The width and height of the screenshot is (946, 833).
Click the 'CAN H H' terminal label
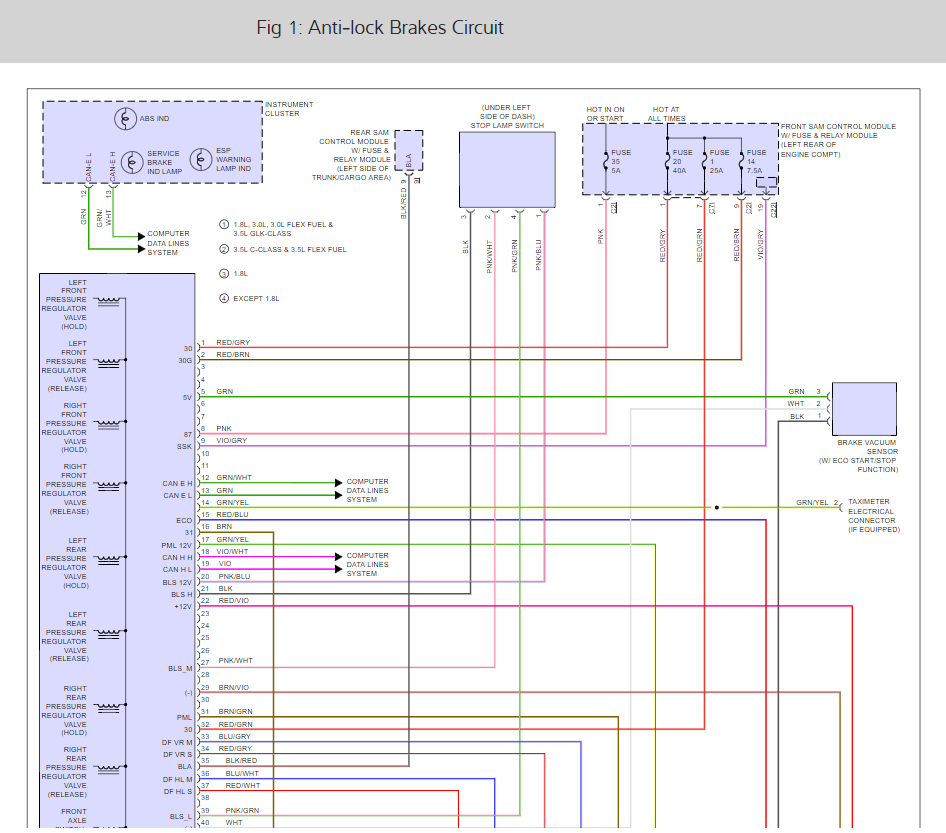coord(177,558)
